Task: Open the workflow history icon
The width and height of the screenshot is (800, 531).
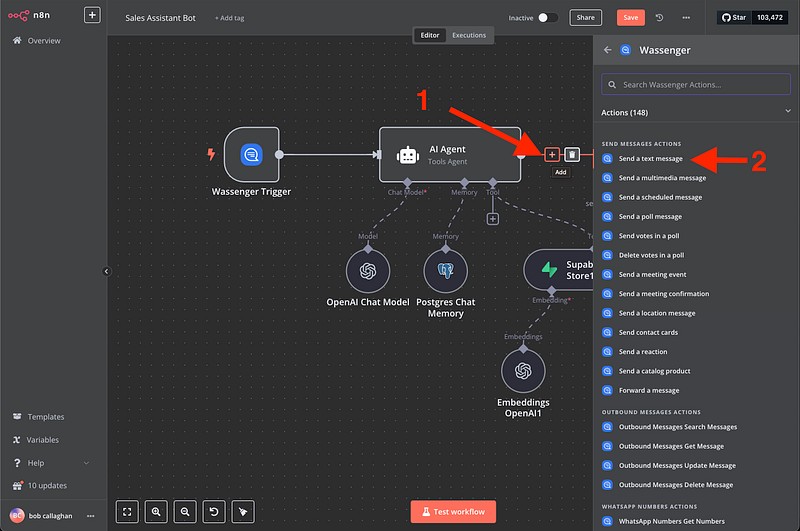Action: pyautogui.click(x=659, y=18)
